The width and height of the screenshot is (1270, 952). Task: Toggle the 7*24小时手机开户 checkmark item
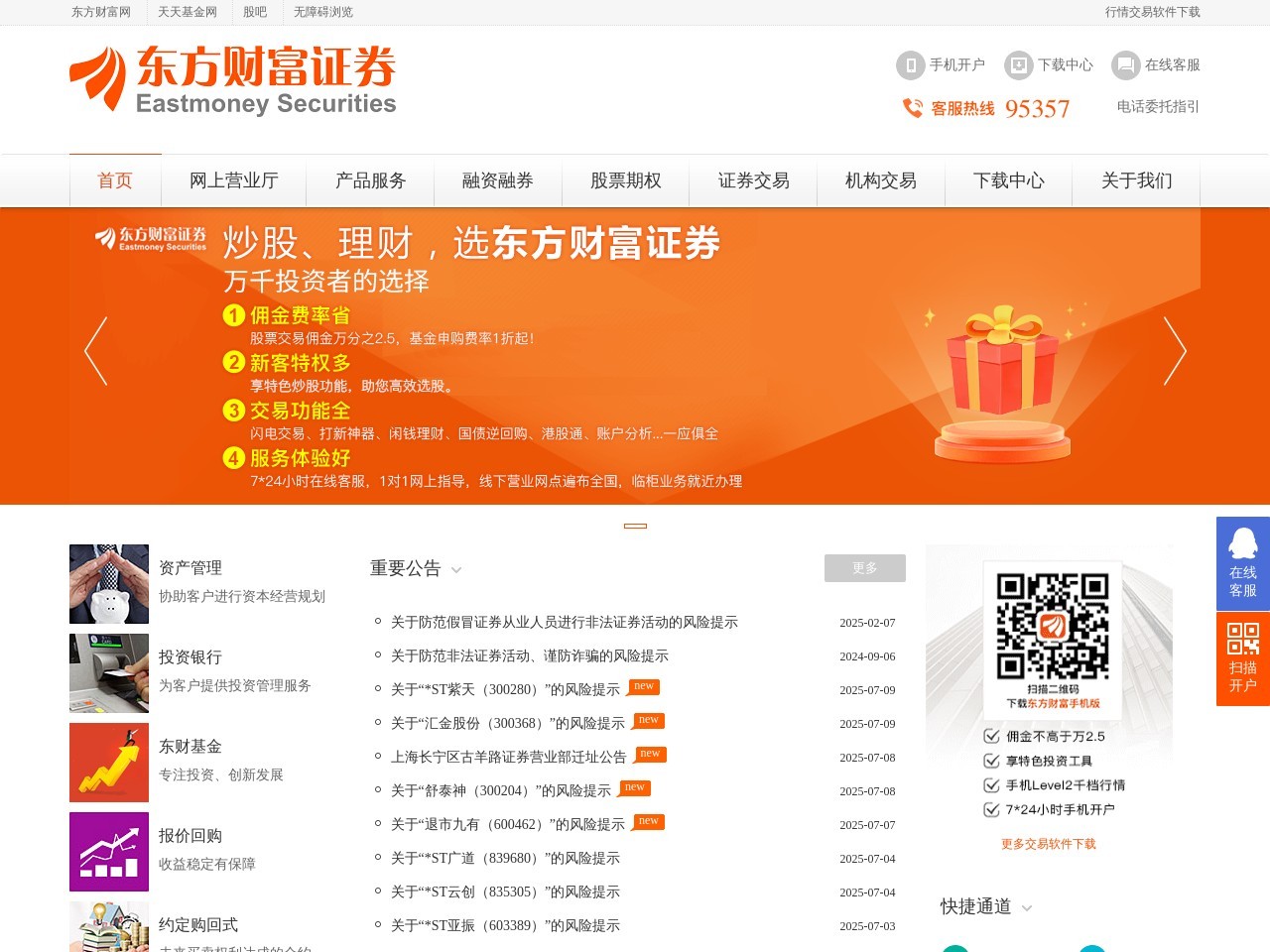(x=991, y=809)
